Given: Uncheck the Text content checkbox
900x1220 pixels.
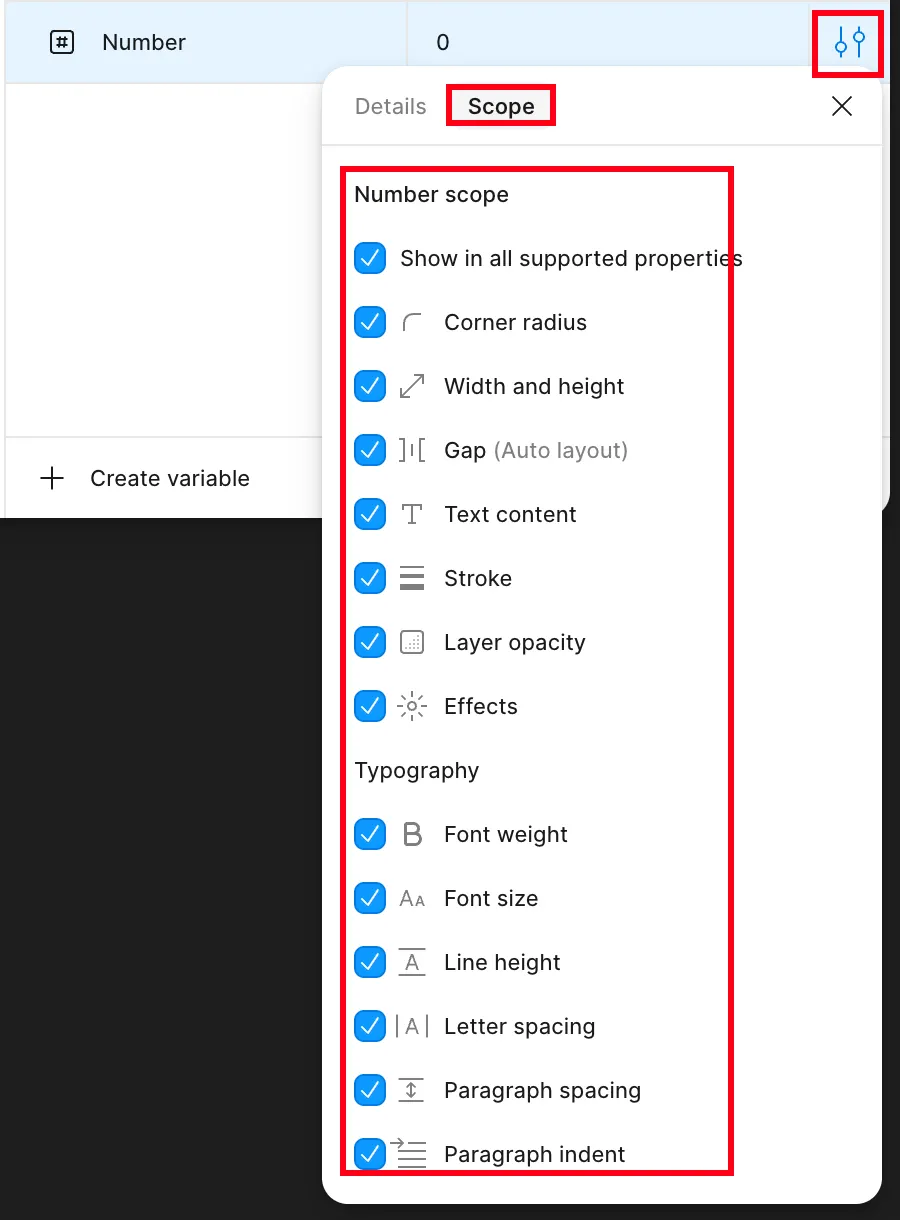Looking at the screenshot, I should point(370,515).
